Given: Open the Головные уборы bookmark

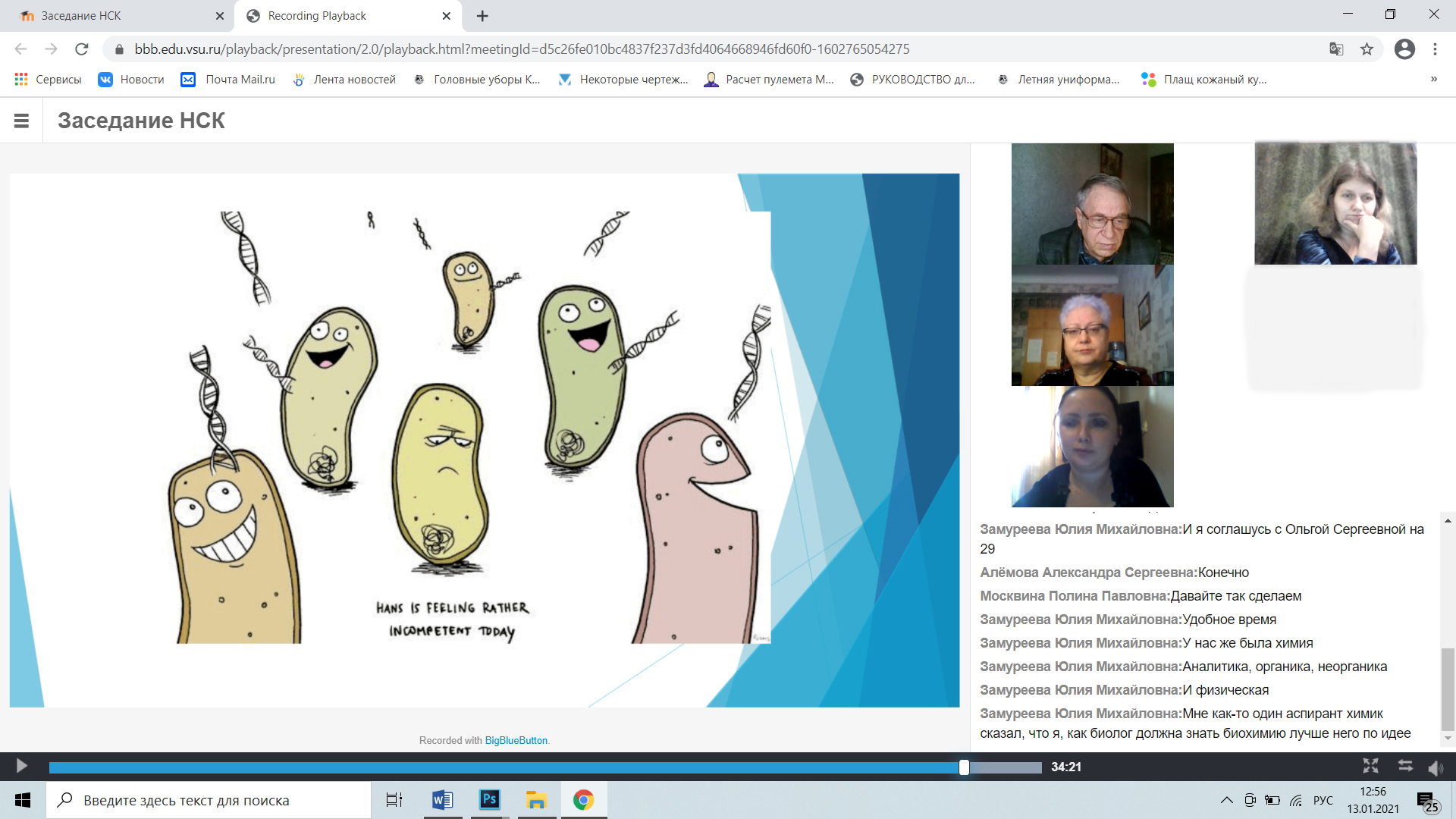Looking at the screenshot, I should point(476,80).
